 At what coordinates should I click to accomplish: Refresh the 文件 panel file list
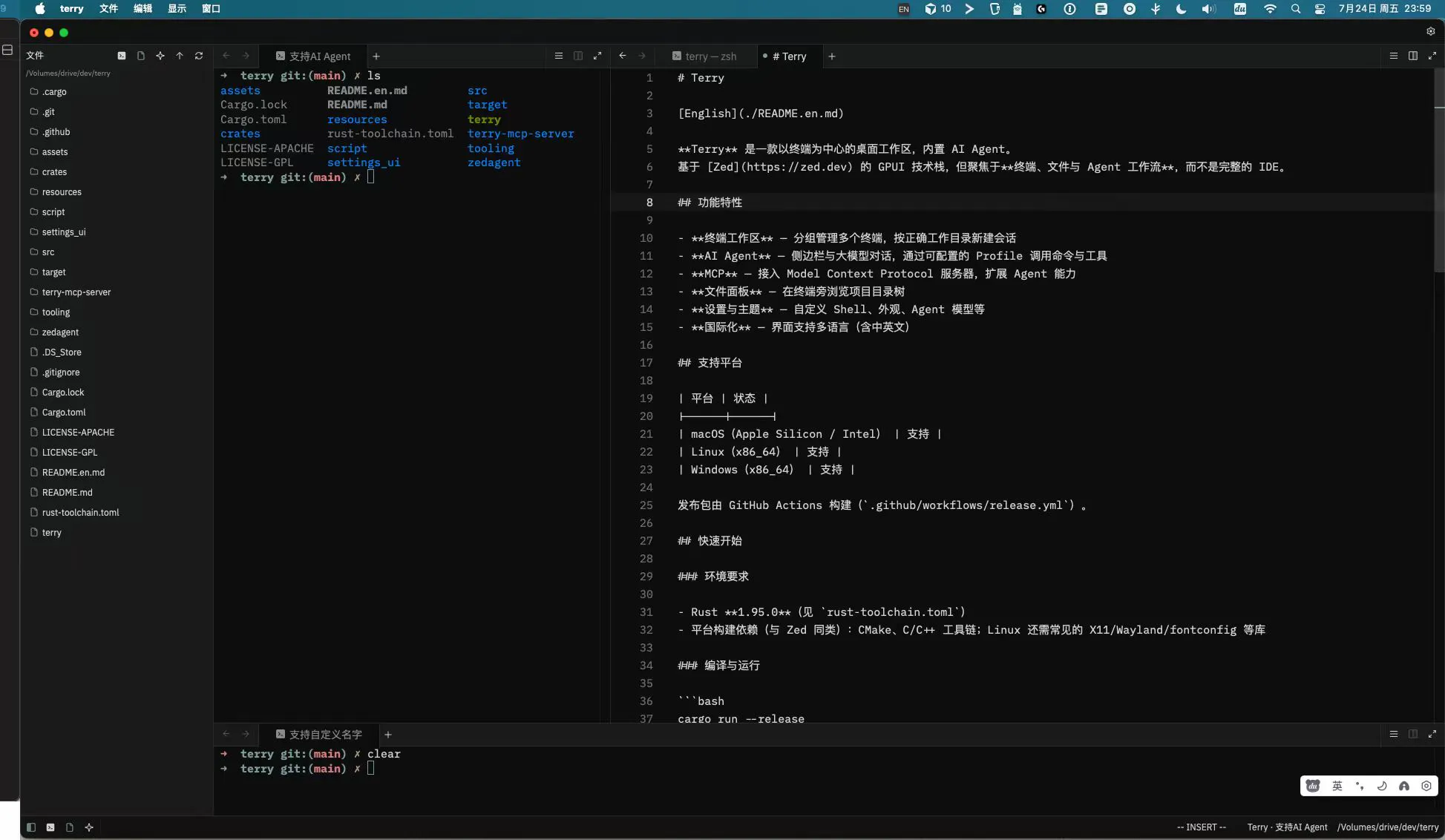tap(199, 56)
